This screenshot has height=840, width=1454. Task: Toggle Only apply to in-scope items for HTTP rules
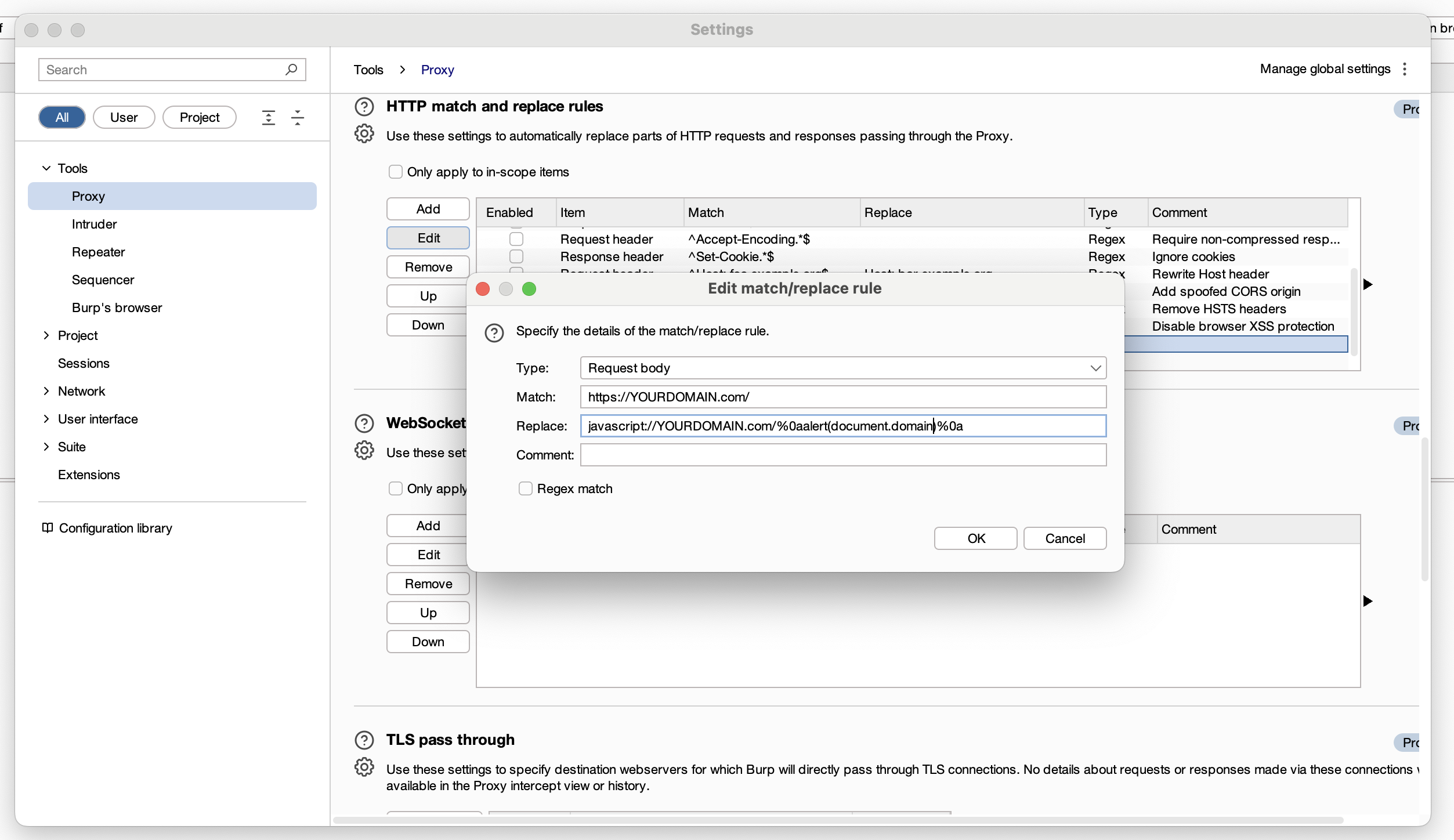[395, 172]
